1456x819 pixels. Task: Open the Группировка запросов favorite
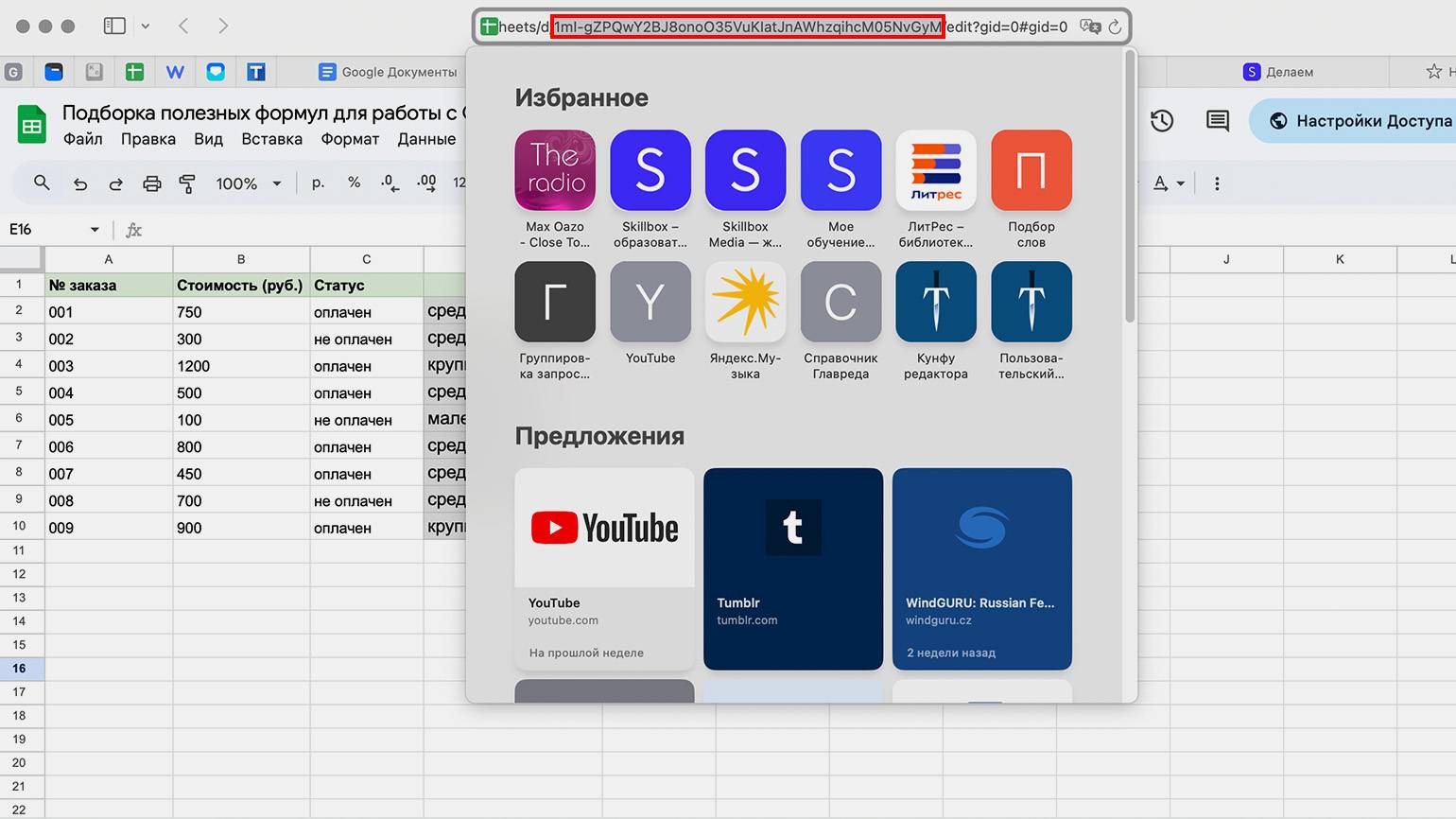pyautogui.click(x=555, y=321)
